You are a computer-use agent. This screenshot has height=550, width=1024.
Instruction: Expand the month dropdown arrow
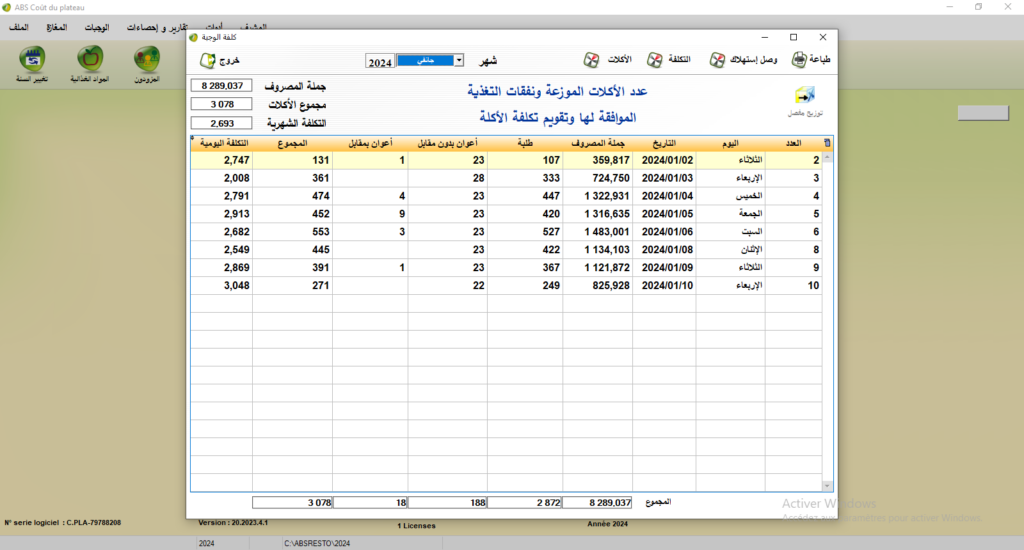click(459, 60)
